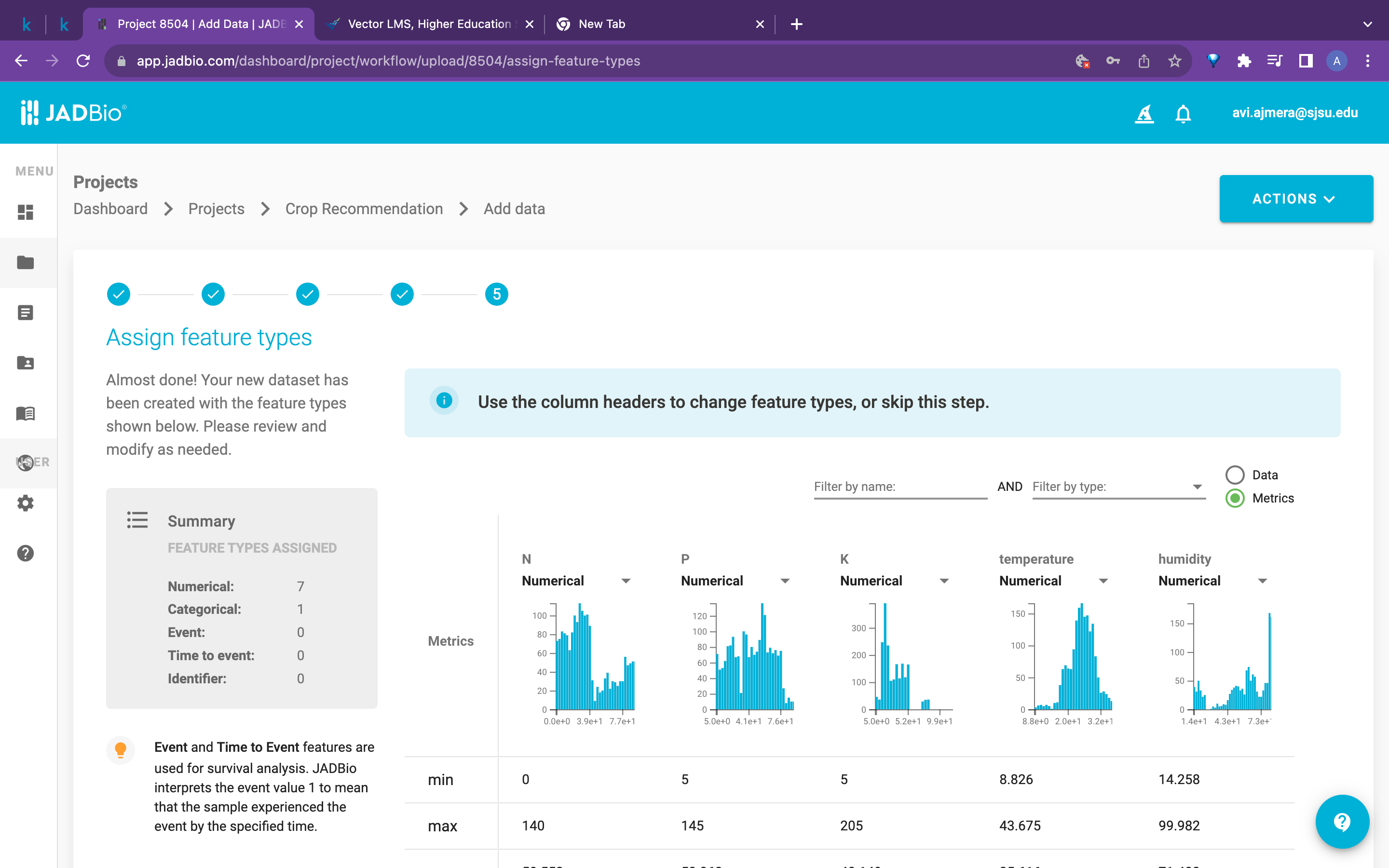Click inside the Filter by name field
This screenshot has width=1389, height=868.
(899, 486)
